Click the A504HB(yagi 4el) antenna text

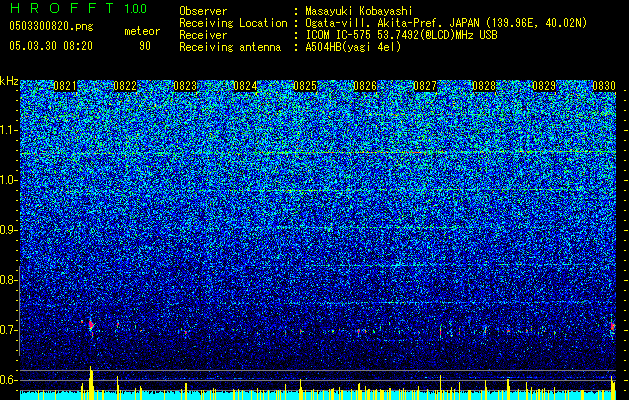353,47
